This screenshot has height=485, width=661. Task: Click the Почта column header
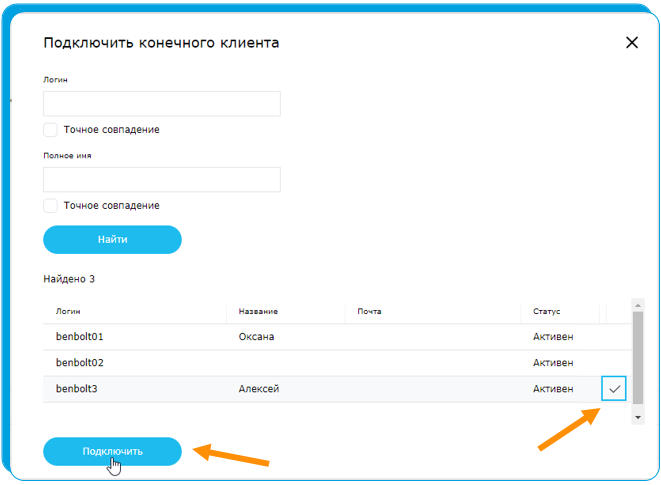click(370, 312)
